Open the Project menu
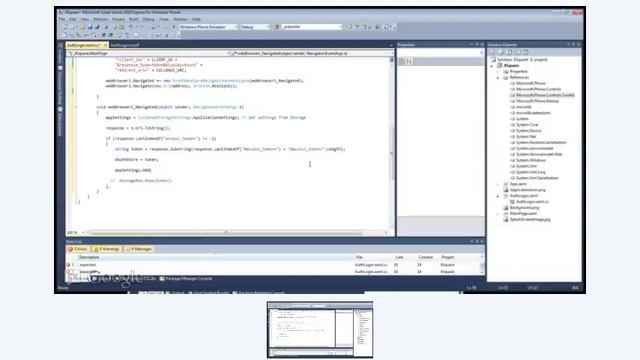Image resolution: width=640 pixels, height=360 pixels. tap(118, 19)
